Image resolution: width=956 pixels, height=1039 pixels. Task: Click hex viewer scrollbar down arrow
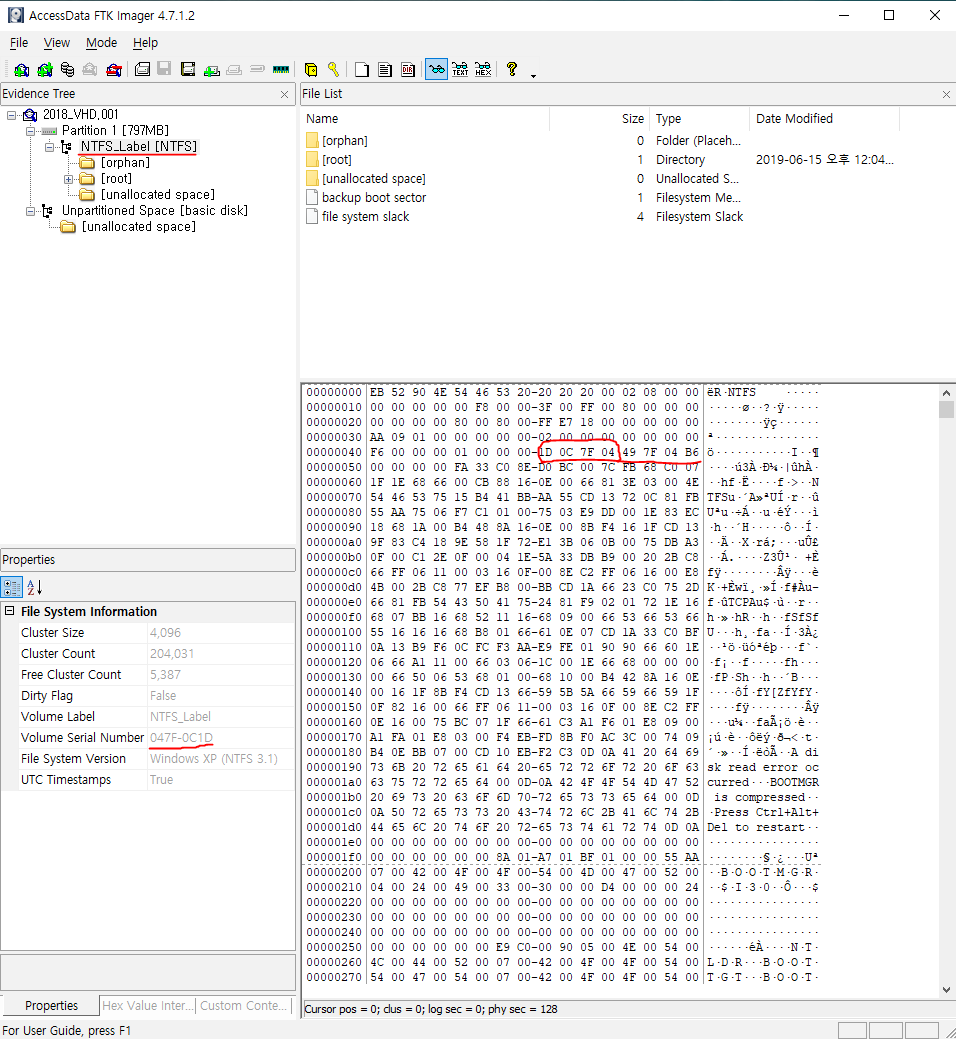[x=946, y=989]
